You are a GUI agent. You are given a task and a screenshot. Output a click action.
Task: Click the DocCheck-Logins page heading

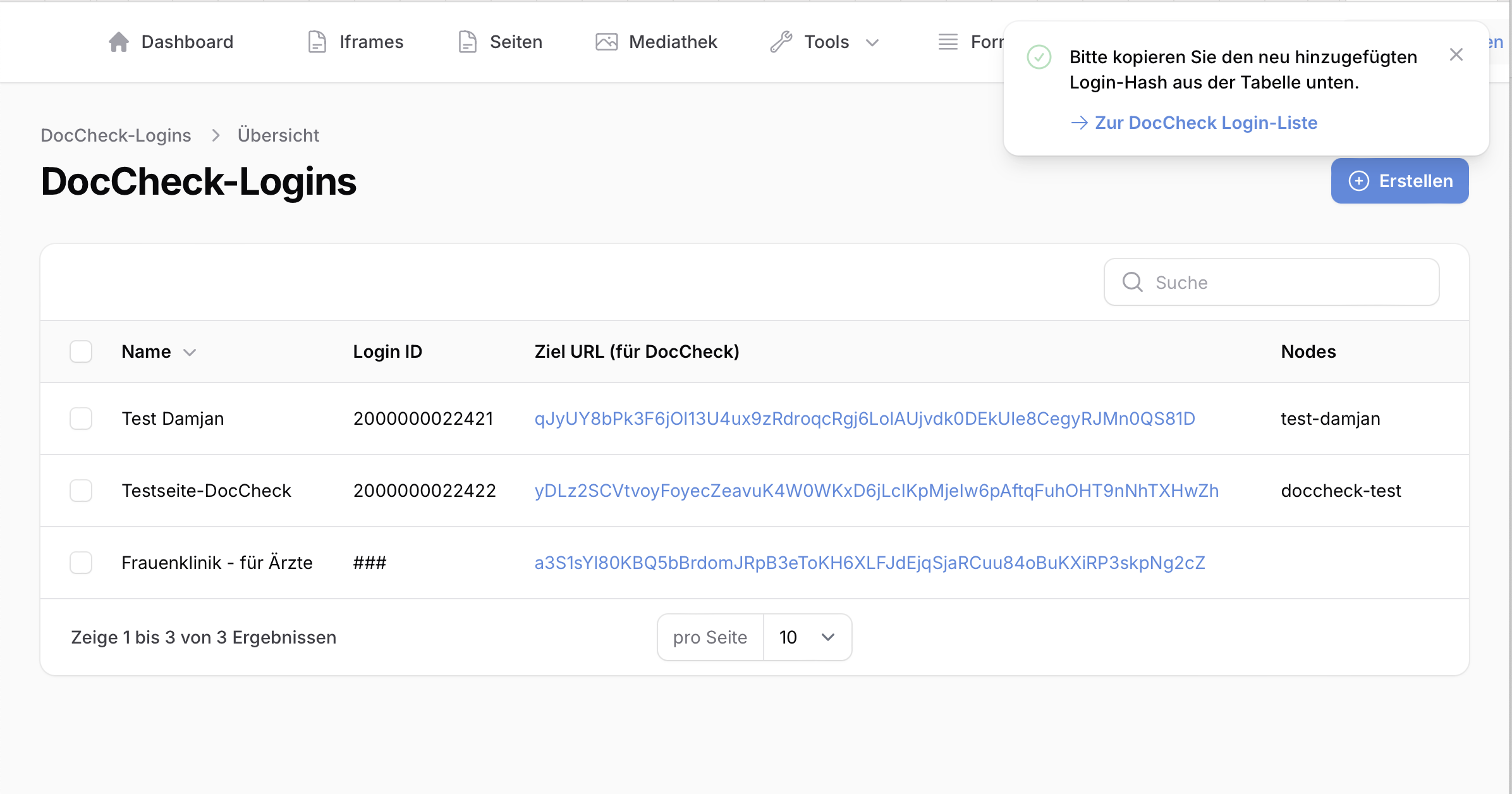[x=198, y=181]
